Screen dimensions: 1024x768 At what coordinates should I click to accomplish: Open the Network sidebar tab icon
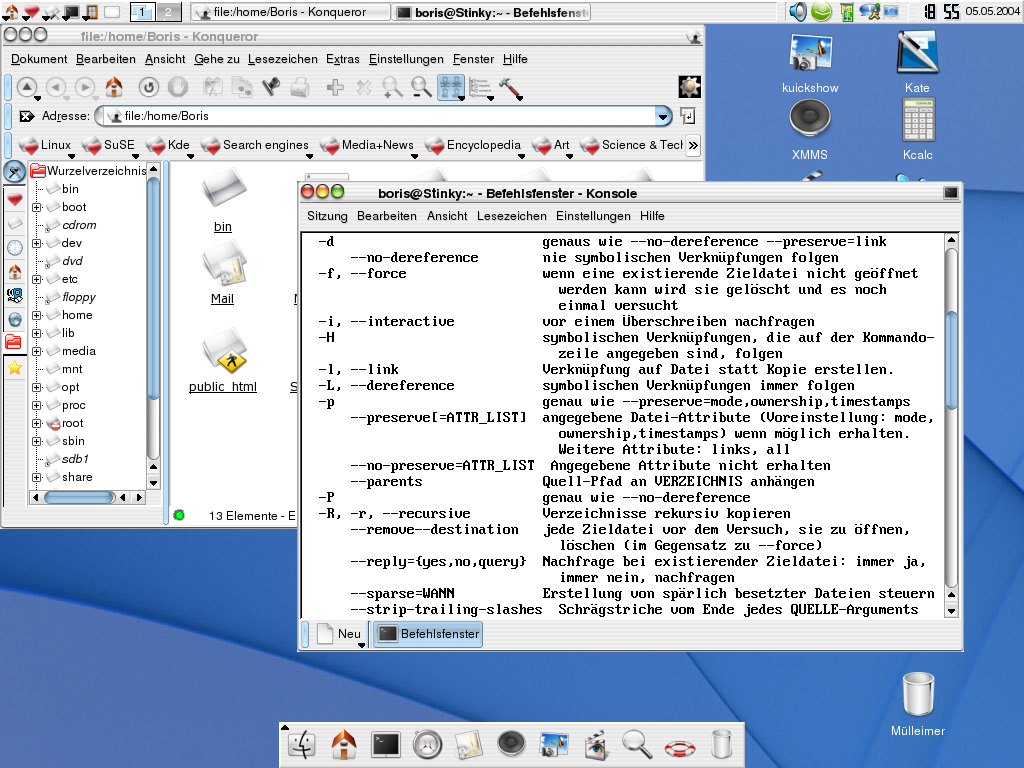pyautogui.click(x=15, y=320)
